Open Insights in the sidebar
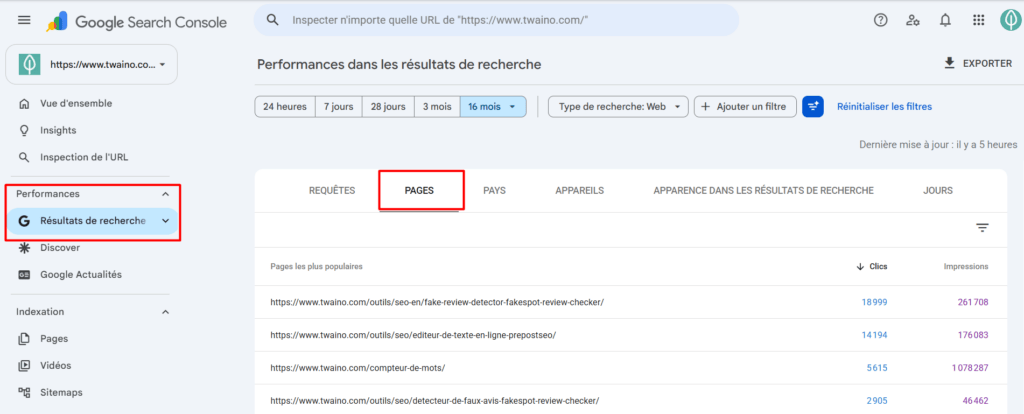 point(58,130)
